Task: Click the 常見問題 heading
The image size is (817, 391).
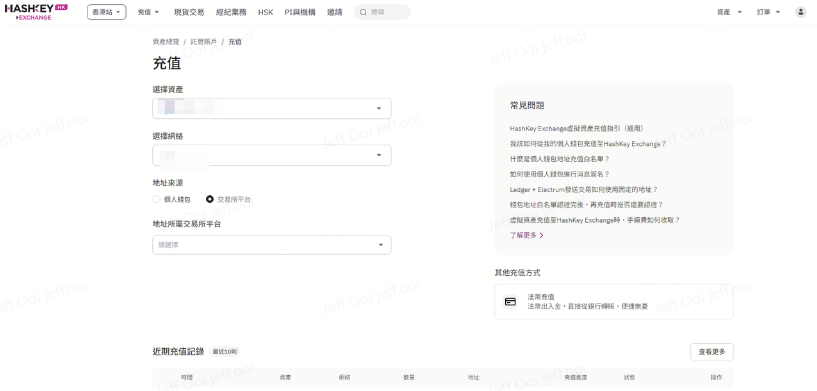Action: coord(527,105)
